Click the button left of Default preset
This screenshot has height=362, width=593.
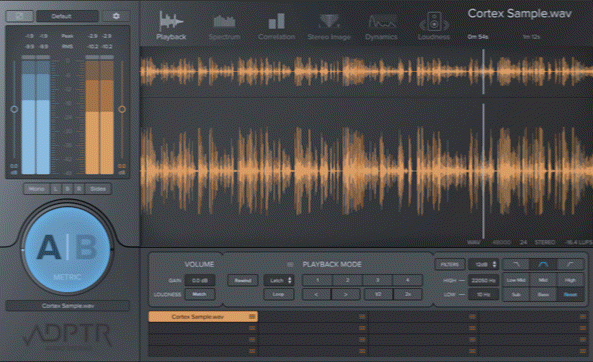click(20, 16)
